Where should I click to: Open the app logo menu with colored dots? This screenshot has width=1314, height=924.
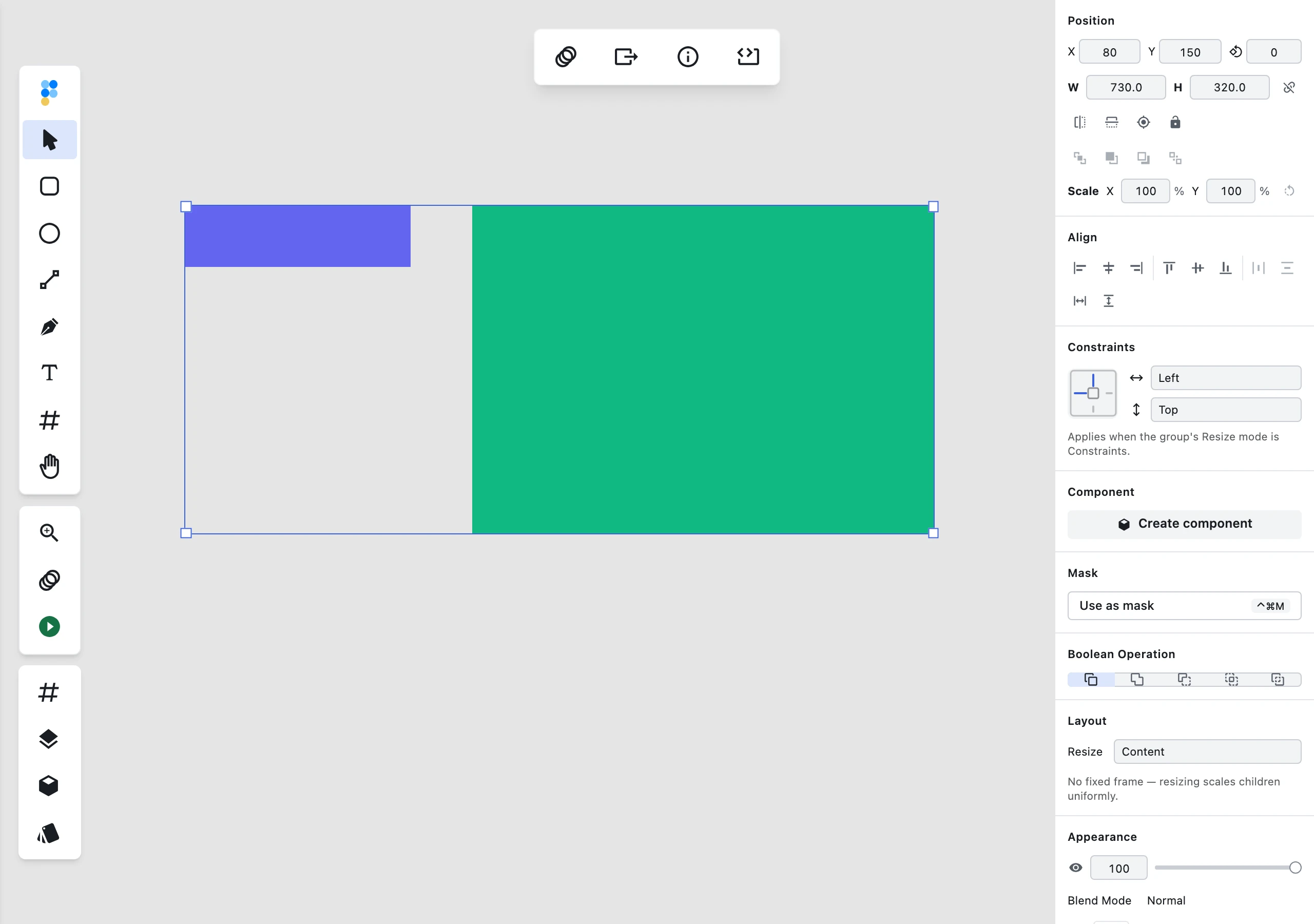(x=49, y=93)
